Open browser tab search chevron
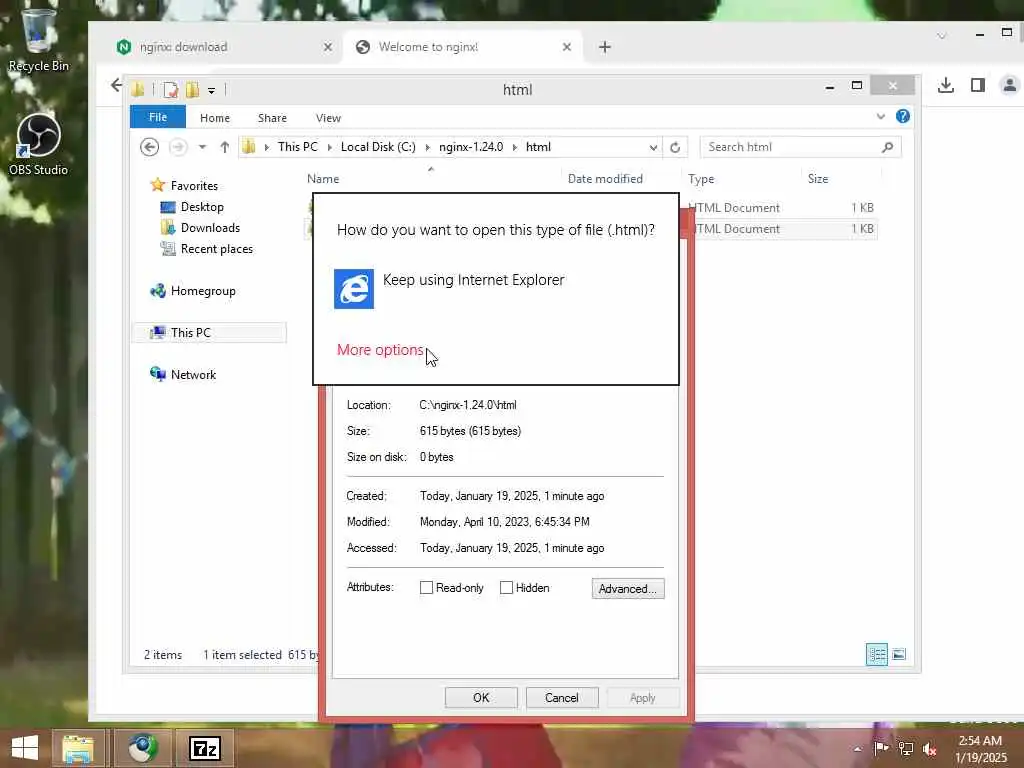The image size is (1024, 768). (x=942, y=36)
